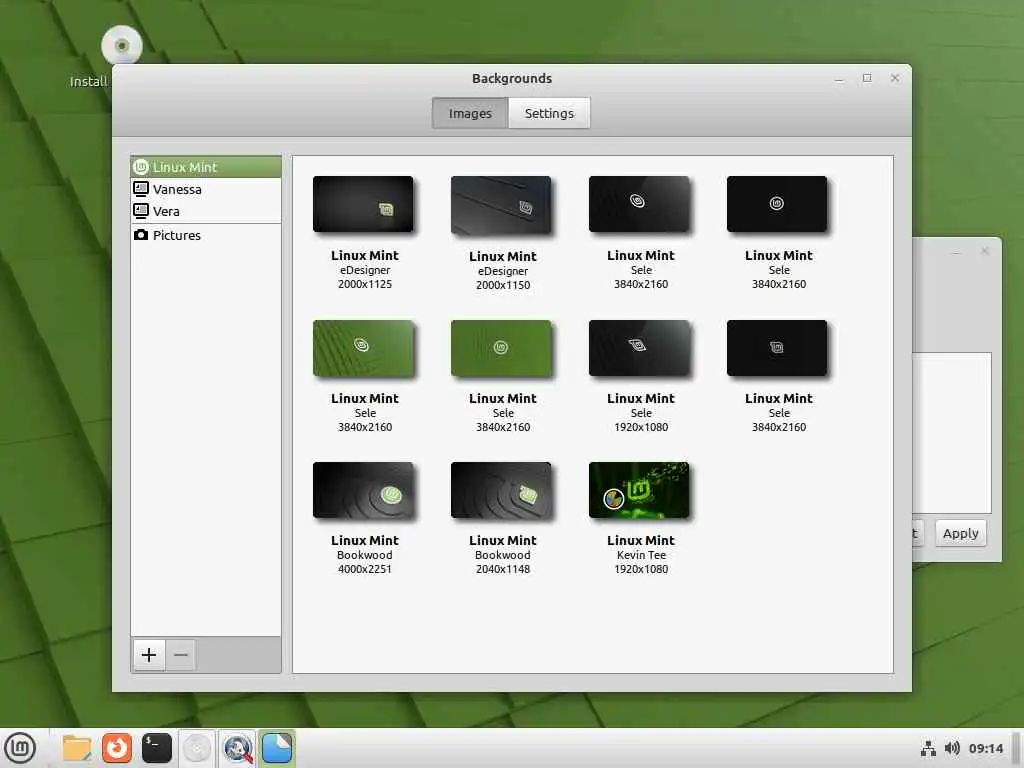
Task: Open the Pictures folder in sidebar
Action: coord(206,235)
